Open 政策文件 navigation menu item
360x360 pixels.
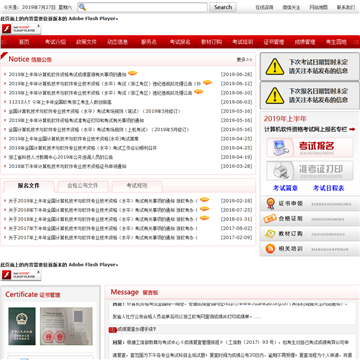[x=86, y=42]
